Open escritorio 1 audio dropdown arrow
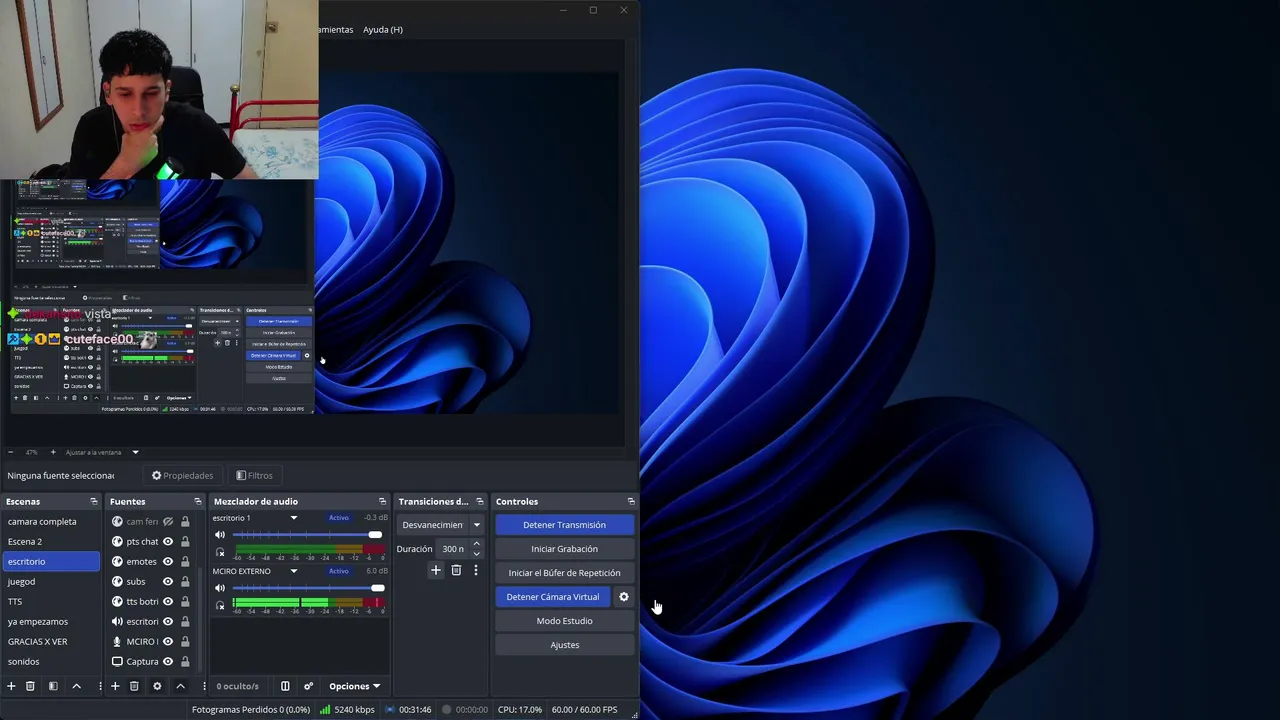Viewport: 1280px width, 720px height. tap(293, 518)
